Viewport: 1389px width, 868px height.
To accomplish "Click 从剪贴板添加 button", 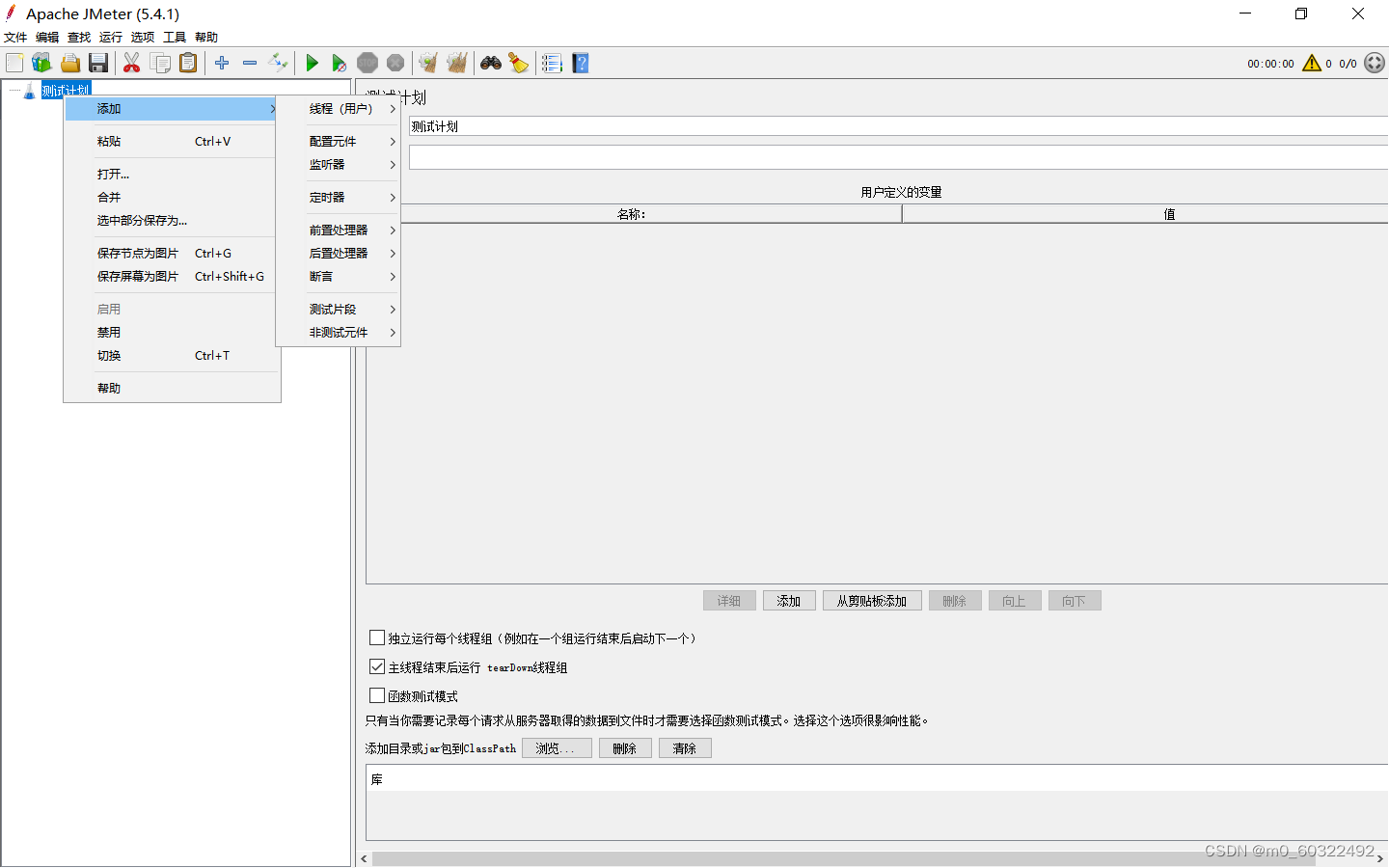I will click(872, 601).
